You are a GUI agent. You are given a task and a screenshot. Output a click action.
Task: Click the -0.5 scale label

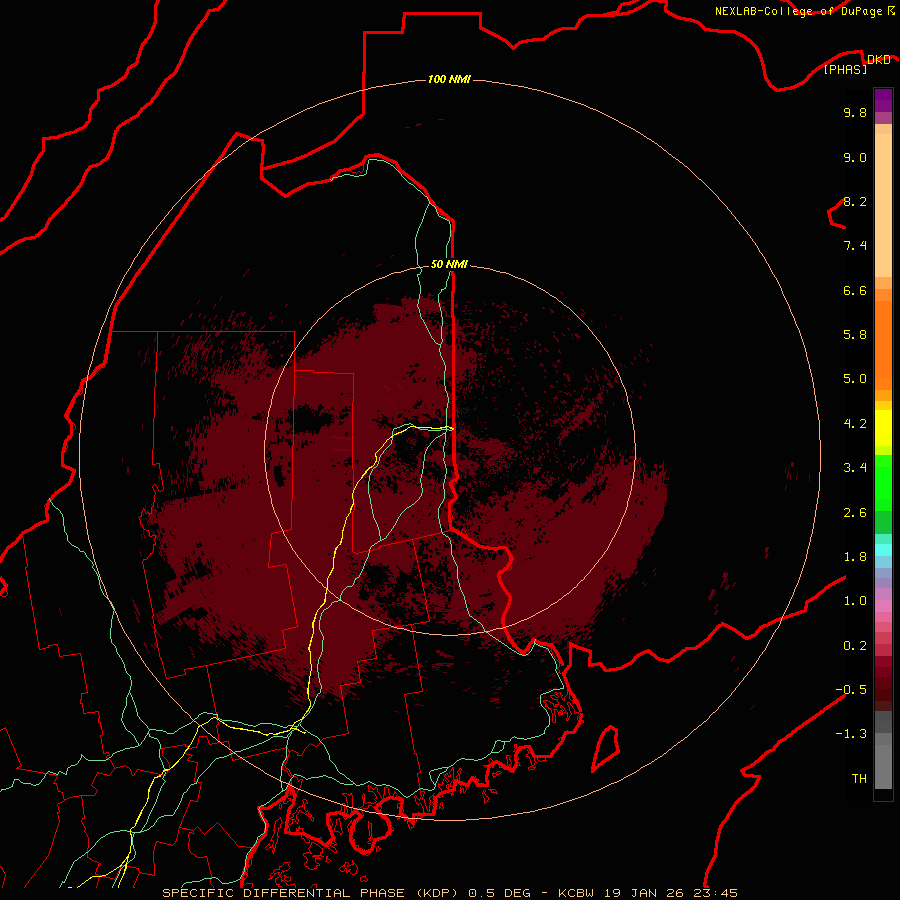click(x=851, y=690)
